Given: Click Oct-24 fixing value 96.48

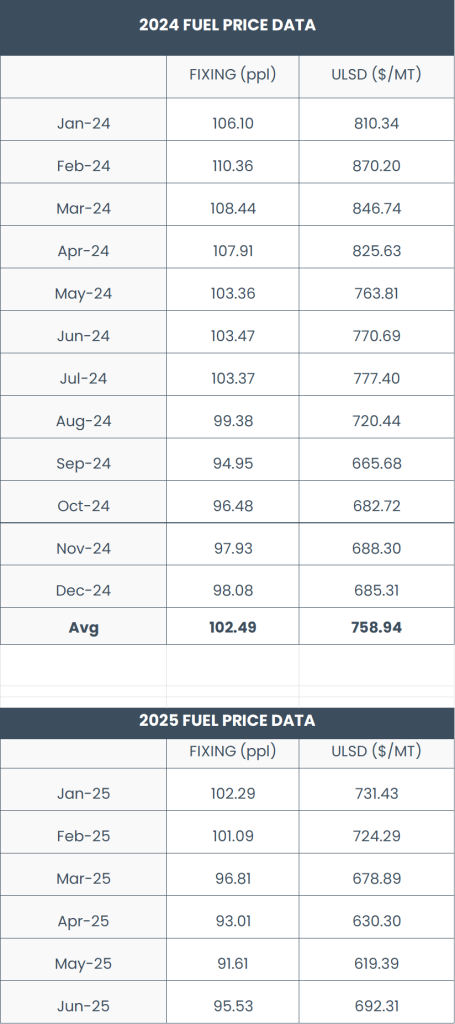Looking at the screenshot, I should click(x=233, y=505).
